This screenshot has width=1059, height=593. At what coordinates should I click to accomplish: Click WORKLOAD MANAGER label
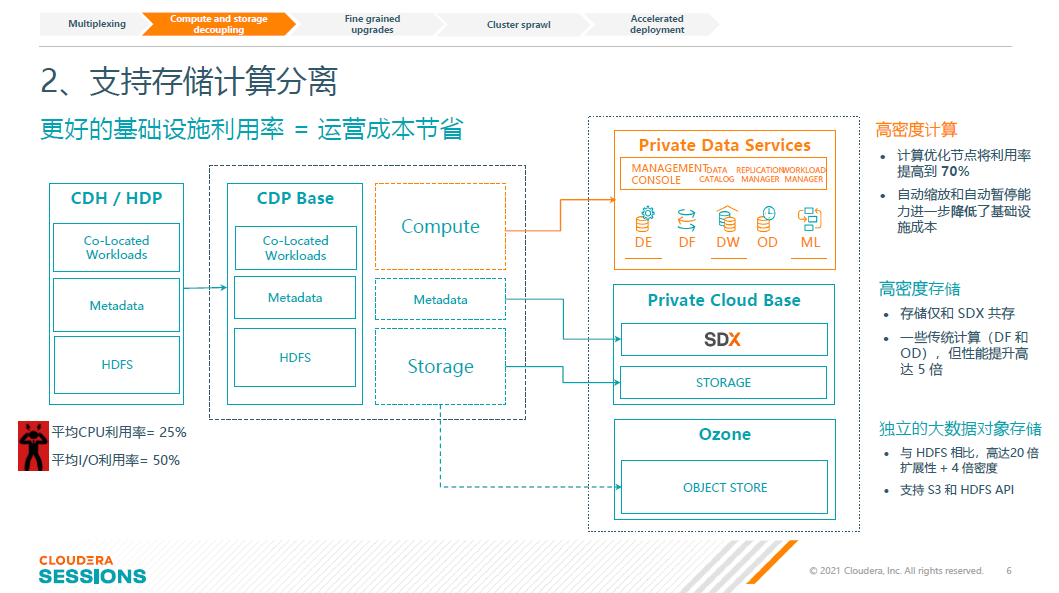tap(804, 174)
